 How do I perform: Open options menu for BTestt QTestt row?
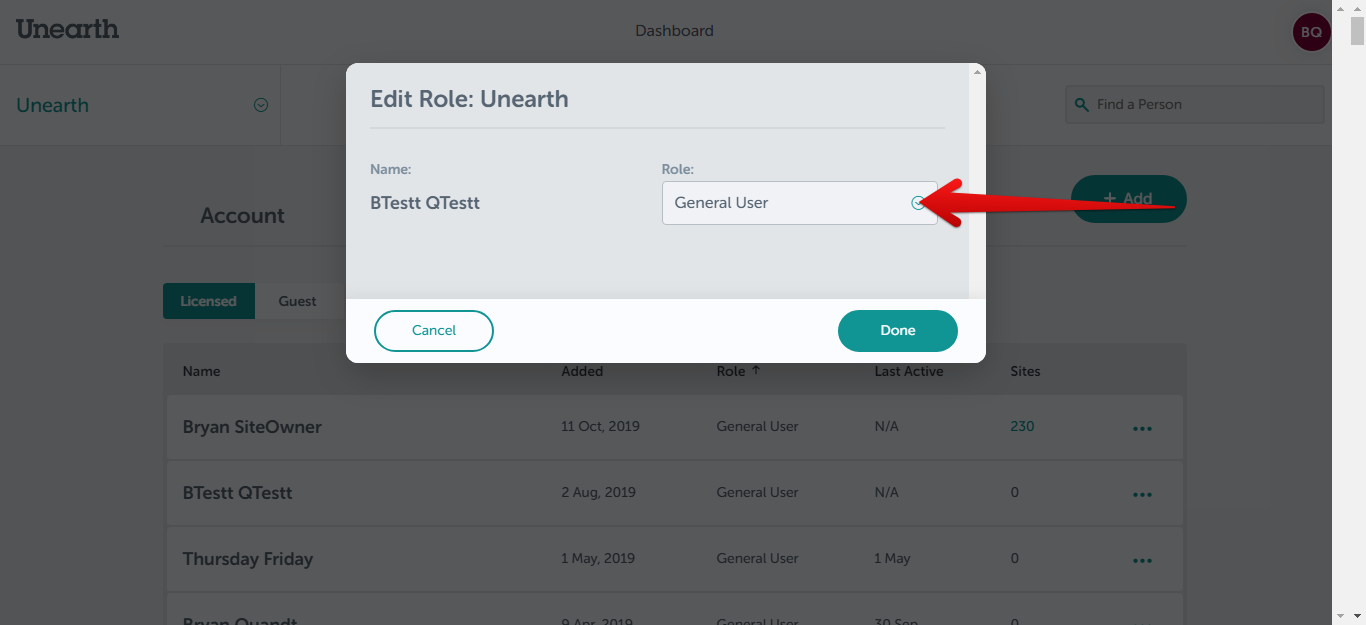tap(1142, 494)
